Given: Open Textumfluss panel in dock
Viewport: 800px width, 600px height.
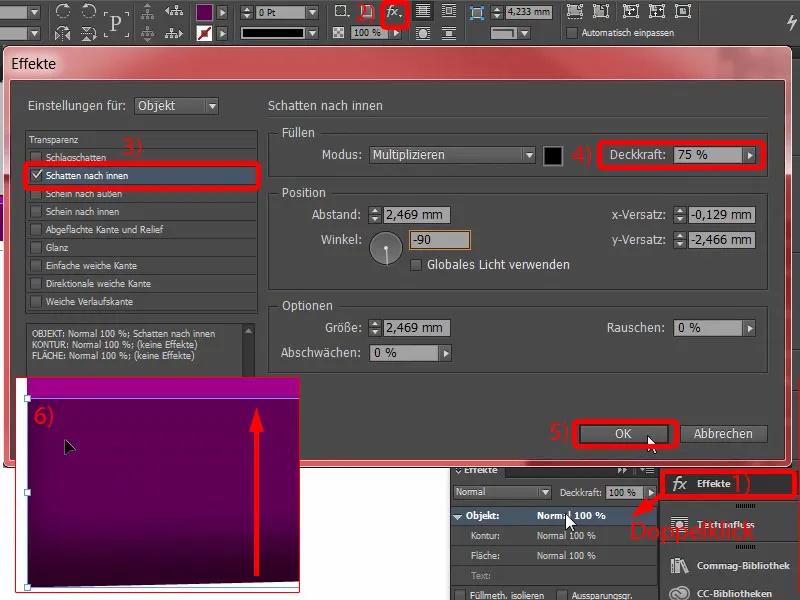Looking at the screenshot, I should [x=728, y=524].
